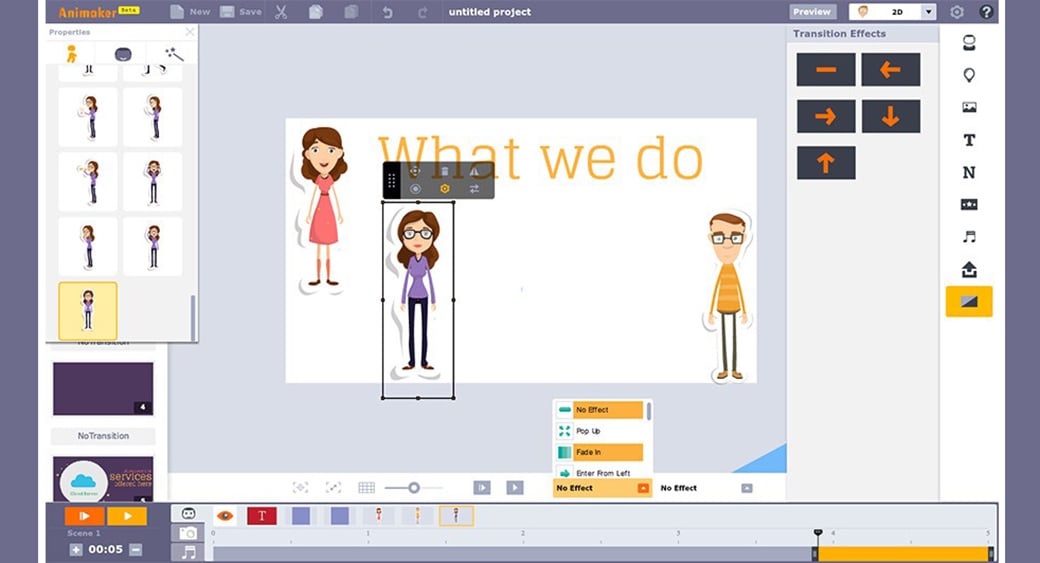The image size is (1040, 563).
Task: Open the 2D character style dropdown
Action: pyautogui.click(x=929, y=12)
